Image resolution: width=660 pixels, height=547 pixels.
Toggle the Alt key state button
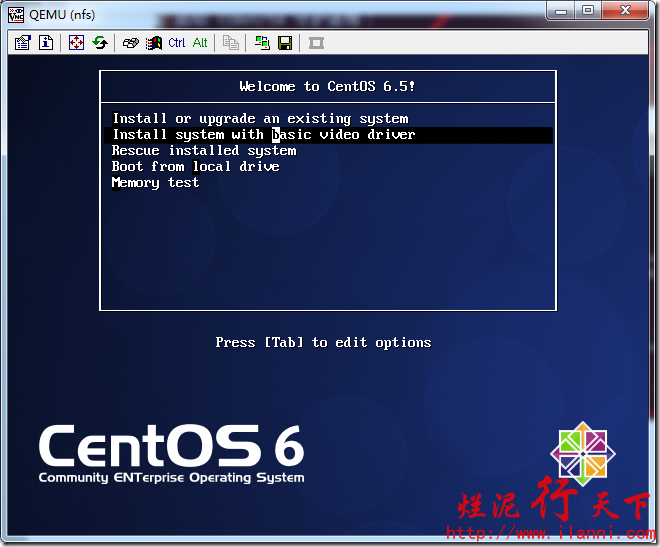(200, 43)
